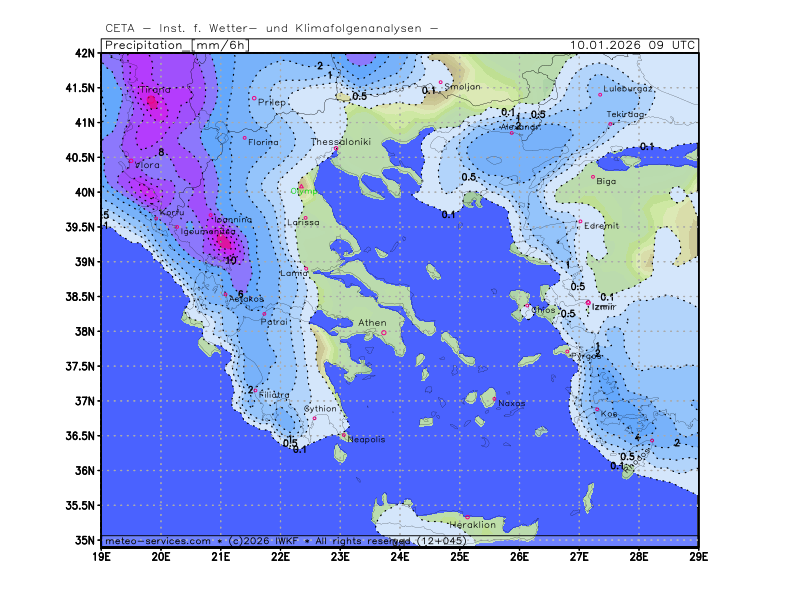
Task: Click the Tirana city marker
Action: [152, 98]
